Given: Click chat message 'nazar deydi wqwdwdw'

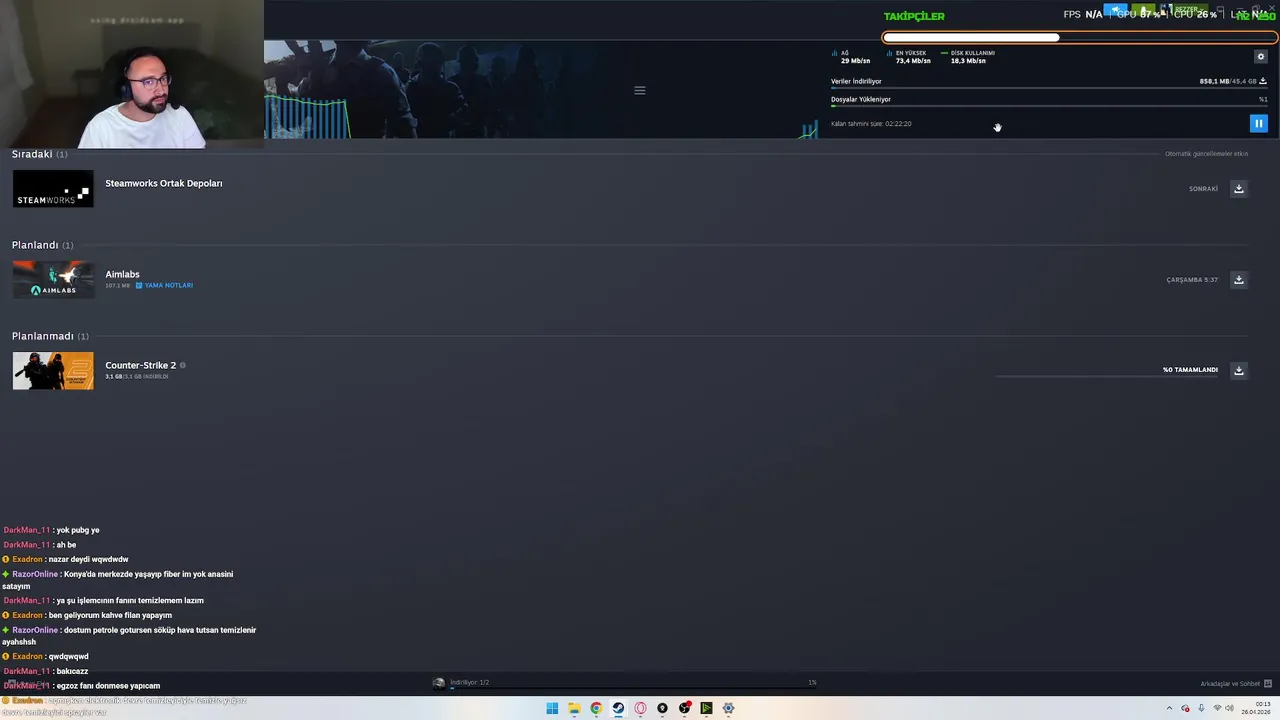Looking at the screenshot, I should coord(88,559).
